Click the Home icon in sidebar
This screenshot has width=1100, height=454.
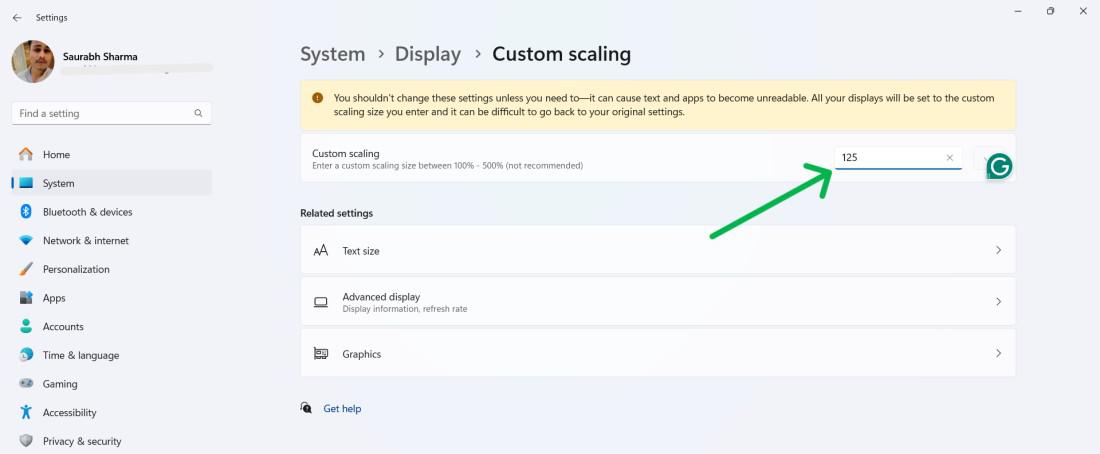pyautogui.click(x=26, y=155)
